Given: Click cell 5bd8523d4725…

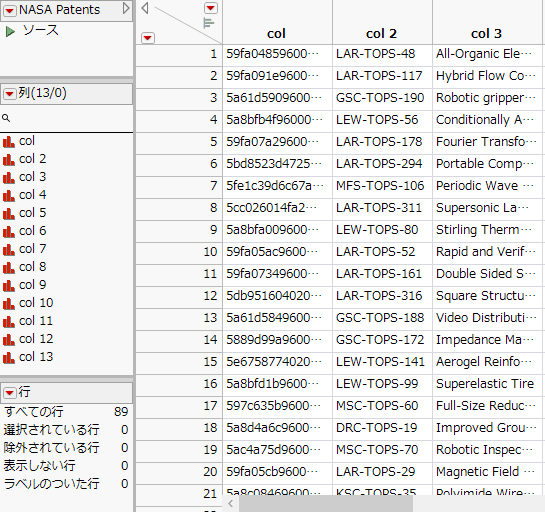Looking at the screenshot, I should coord(277,164).
